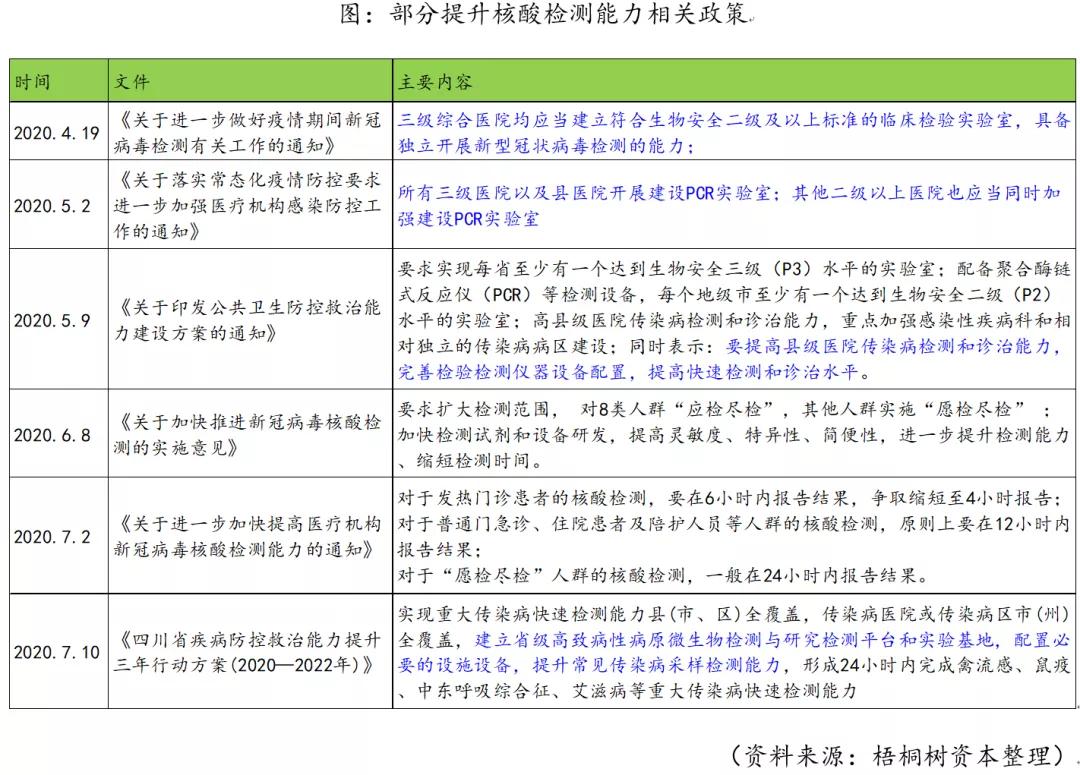Screen dimensions: 1080x775
Task: Click the cell describing 6小时内报告结果 requirements
Action: tap(730, 535)
